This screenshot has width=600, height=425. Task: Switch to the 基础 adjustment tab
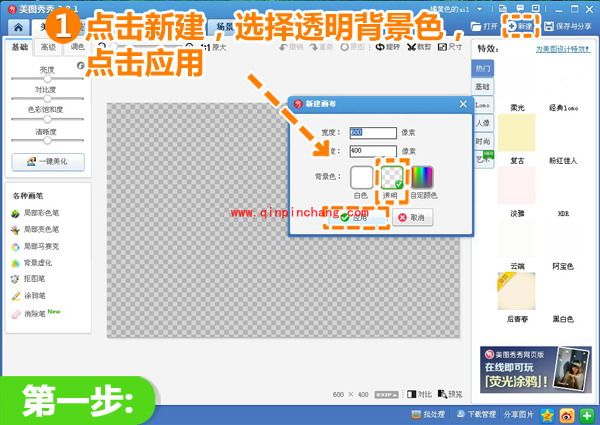pos(20,47)
